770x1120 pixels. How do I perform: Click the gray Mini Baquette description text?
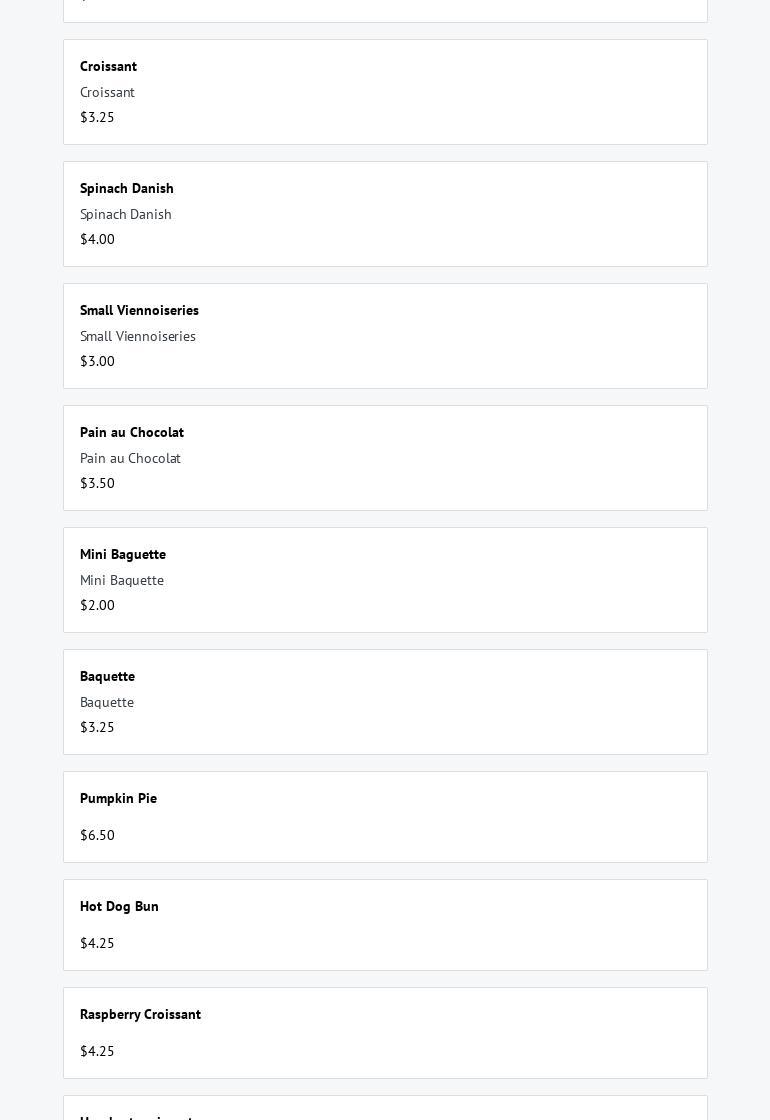122,580
